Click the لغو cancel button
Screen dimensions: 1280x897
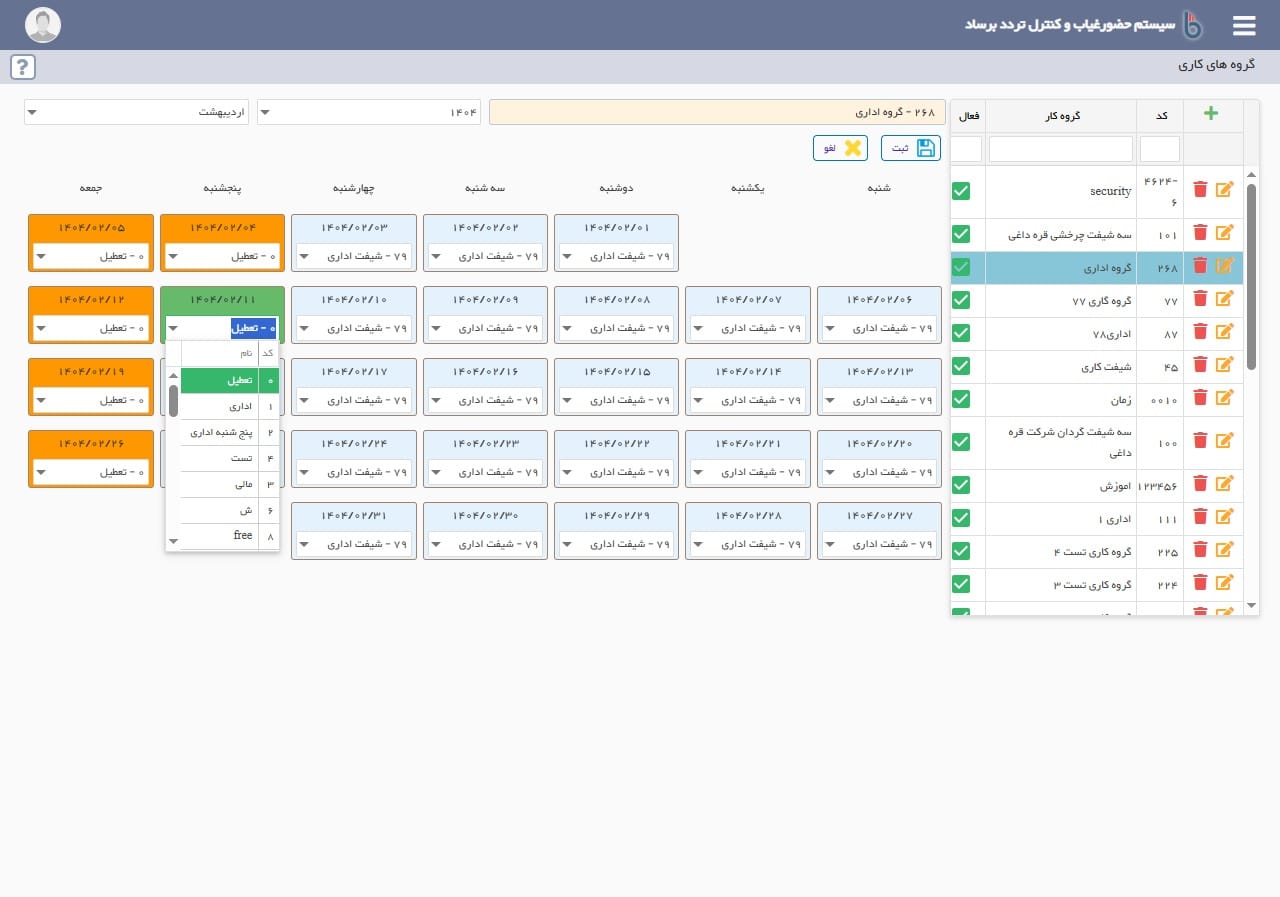pos(840,148)
